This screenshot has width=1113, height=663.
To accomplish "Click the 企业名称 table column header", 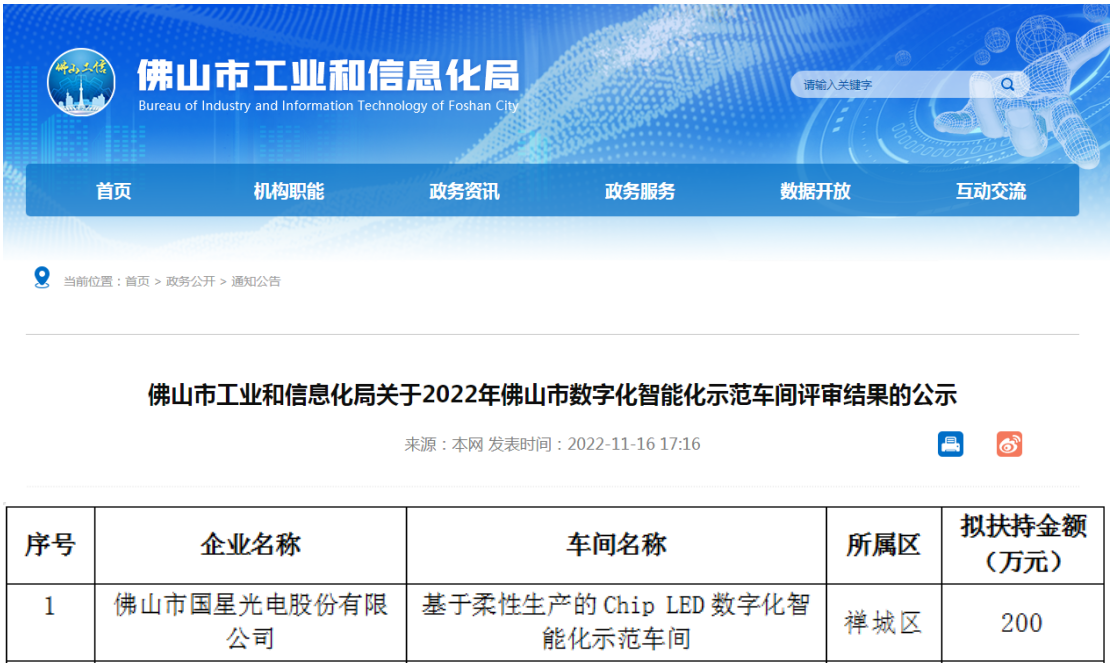I will click(x=250, y=545).
